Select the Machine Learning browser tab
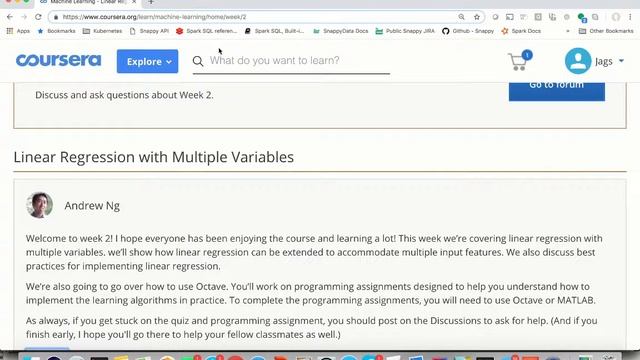This screenshot has width=640, height=360. click(88, 2)
